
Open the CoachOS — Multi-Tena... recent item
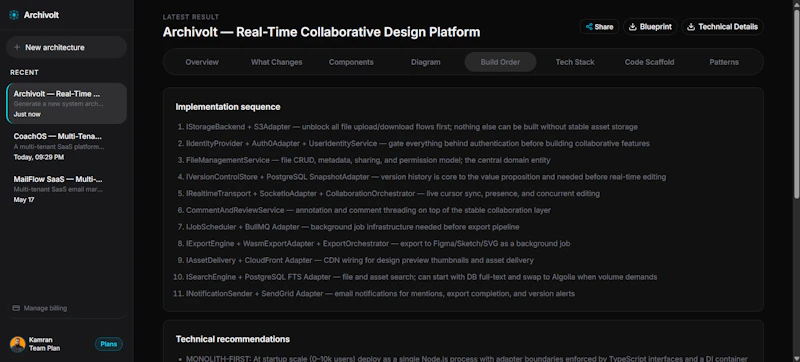pos(66,146)
